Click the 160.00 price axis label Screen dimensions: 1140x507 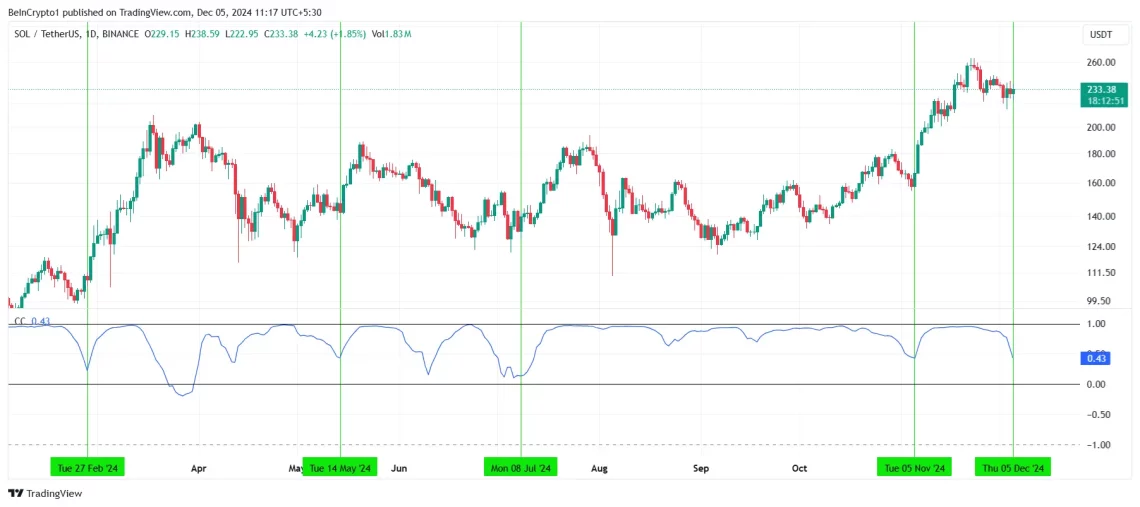(1101, 183)
